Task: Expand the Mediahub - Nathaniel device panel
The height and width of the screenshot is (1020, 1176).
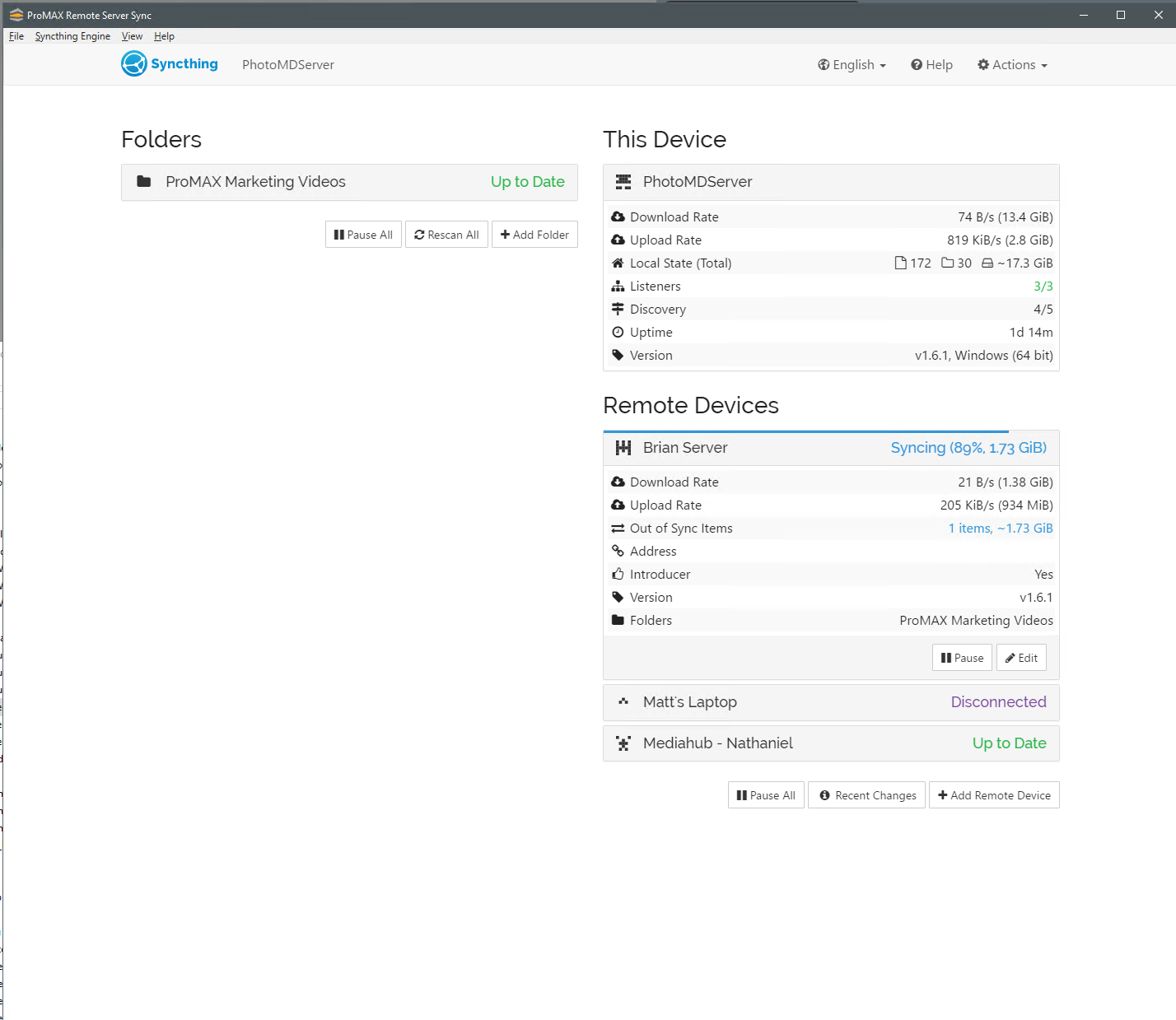Action: pyautogui.click(x=831, y=743)
